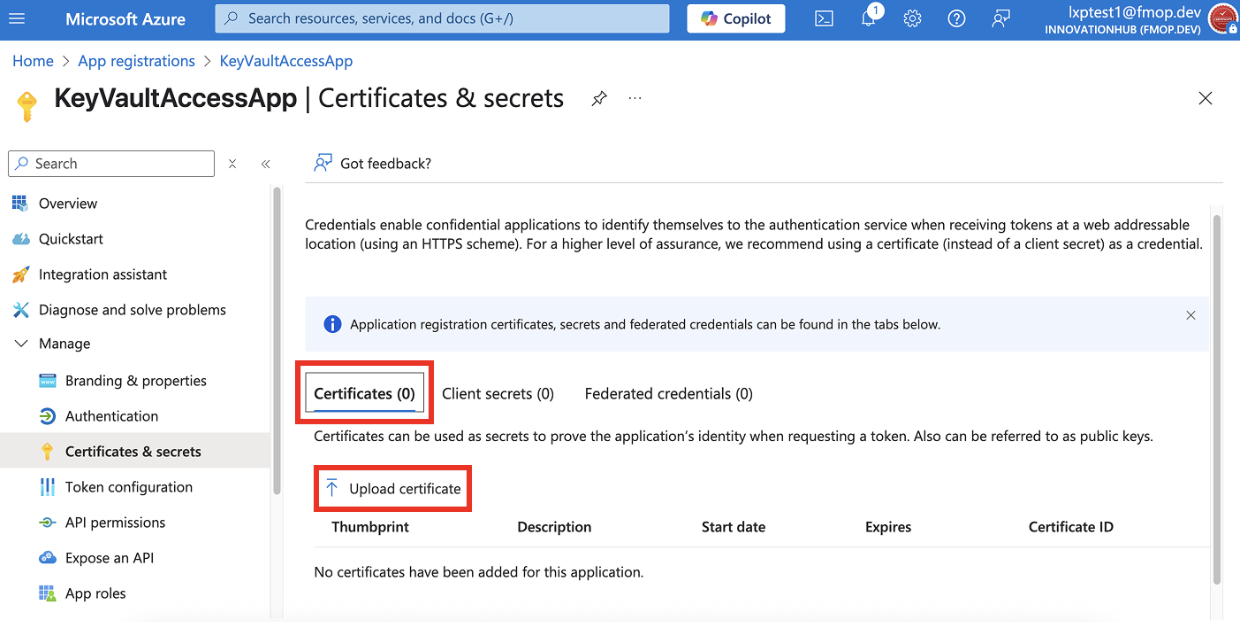Open the help question mark icon
1246x622 pixels.
click(956, 19)
